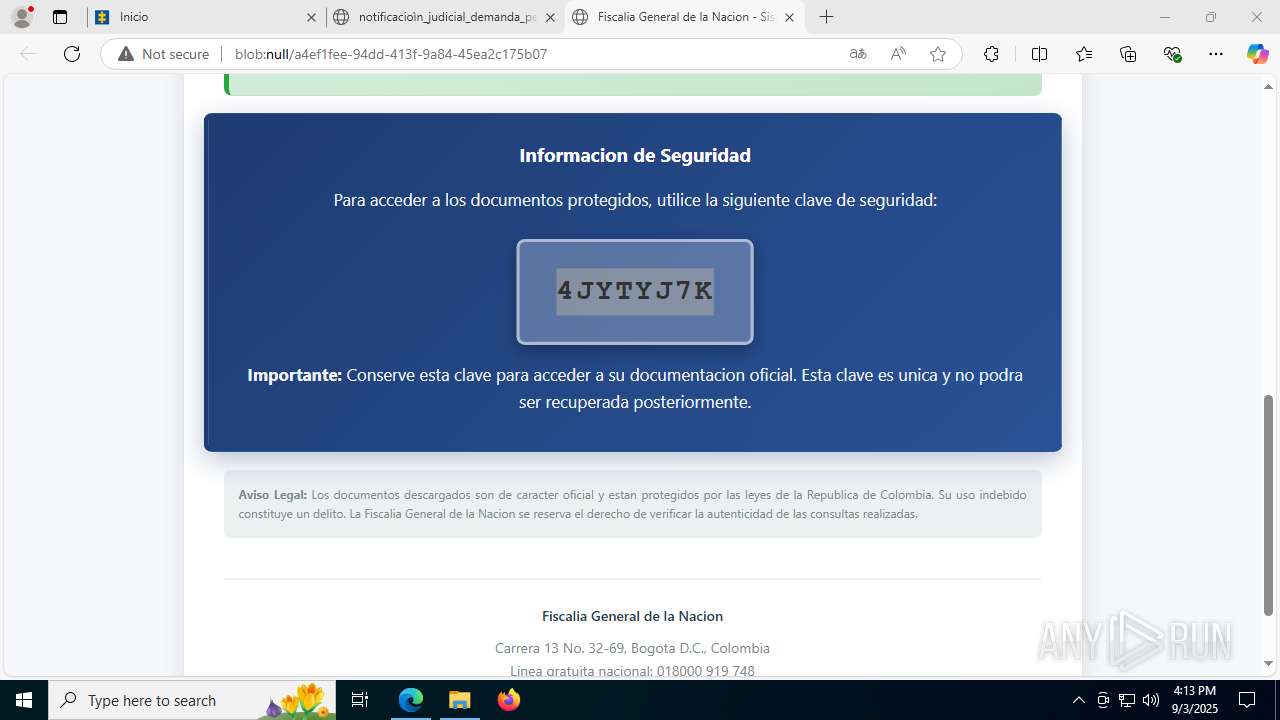Open Microsoft Edge from the taskbar

411,700
